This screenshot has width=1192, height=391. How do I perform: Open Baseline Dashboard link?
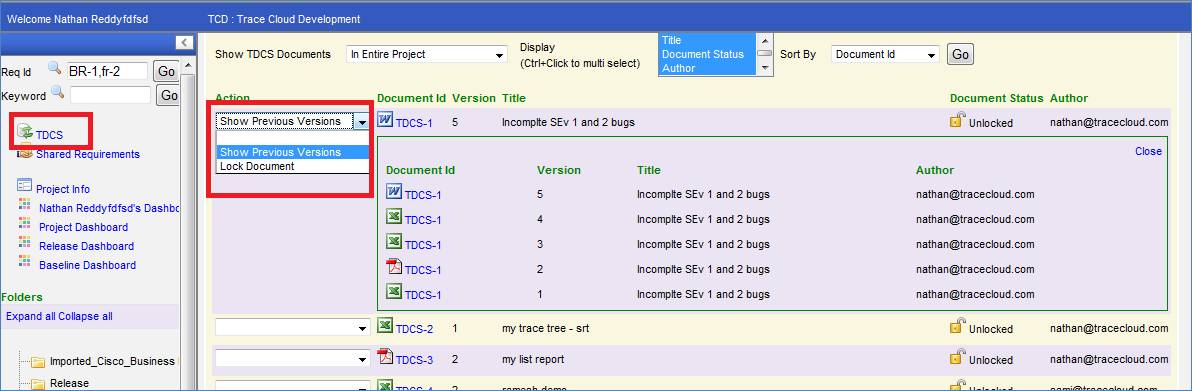87,265
